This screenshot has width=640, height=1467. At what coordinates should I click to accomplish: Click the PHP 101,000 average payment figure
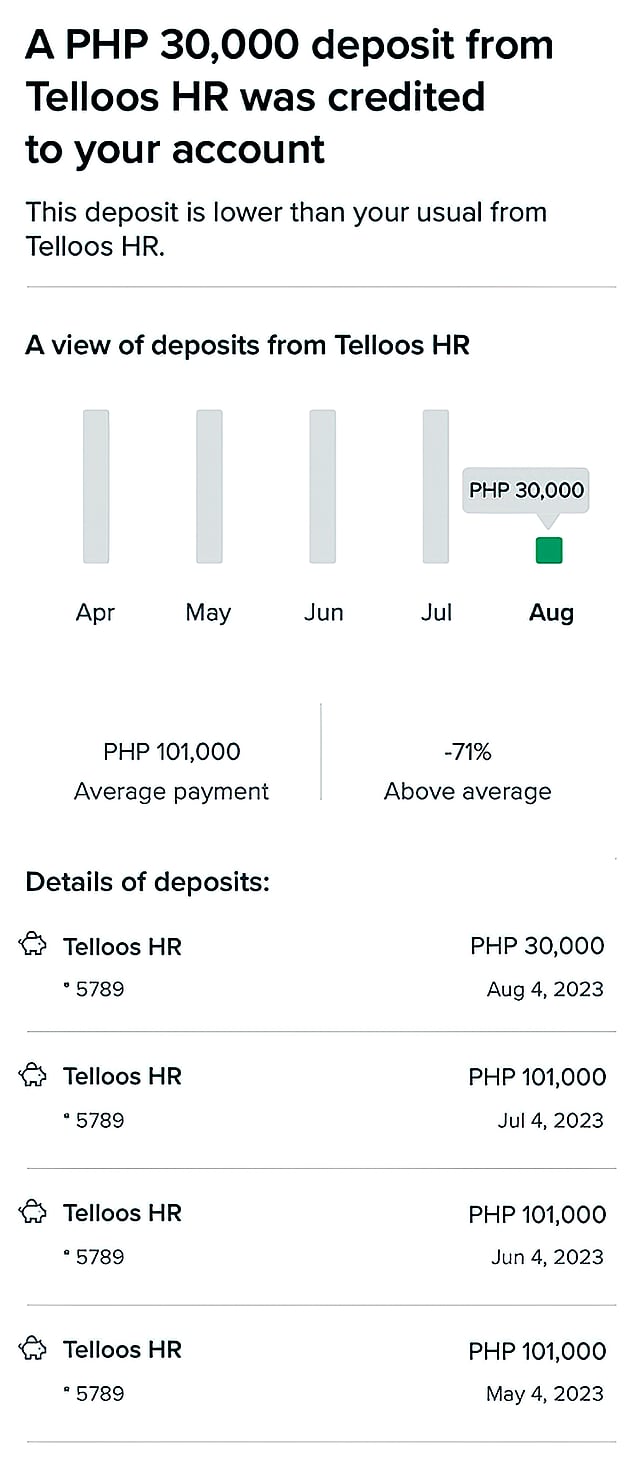pyautogui.click(x=172, y=751)
